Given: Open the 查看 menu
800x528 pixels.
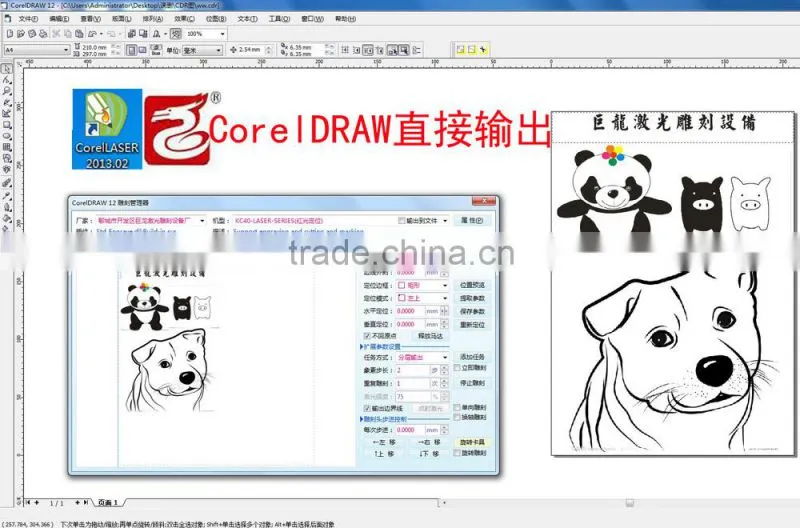Looking at the screenshot, I should click(90, 19).
